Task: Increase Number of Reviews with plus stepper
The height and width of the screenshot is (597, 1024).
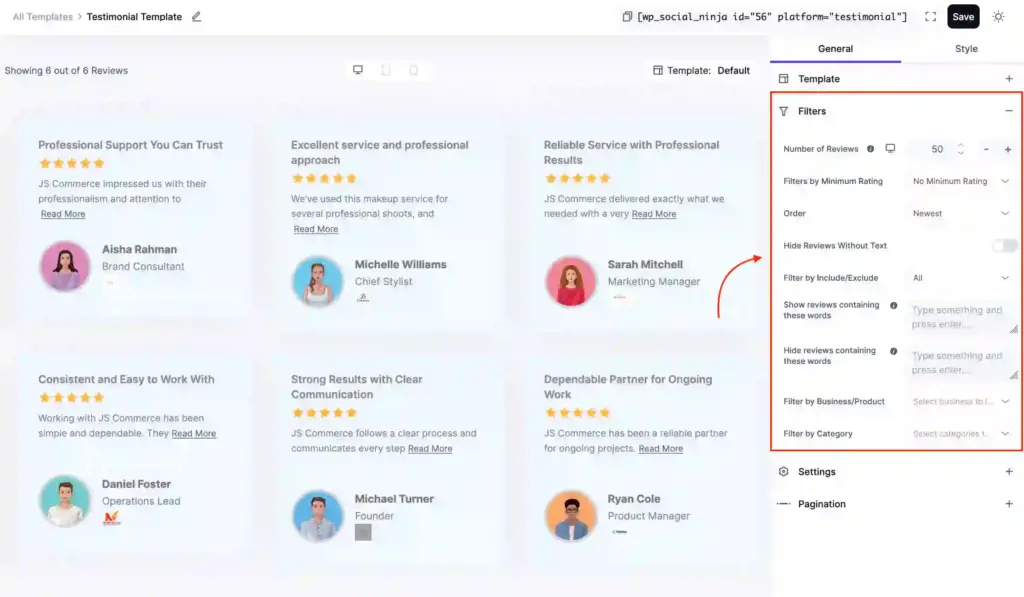Action: (1007, 148)
